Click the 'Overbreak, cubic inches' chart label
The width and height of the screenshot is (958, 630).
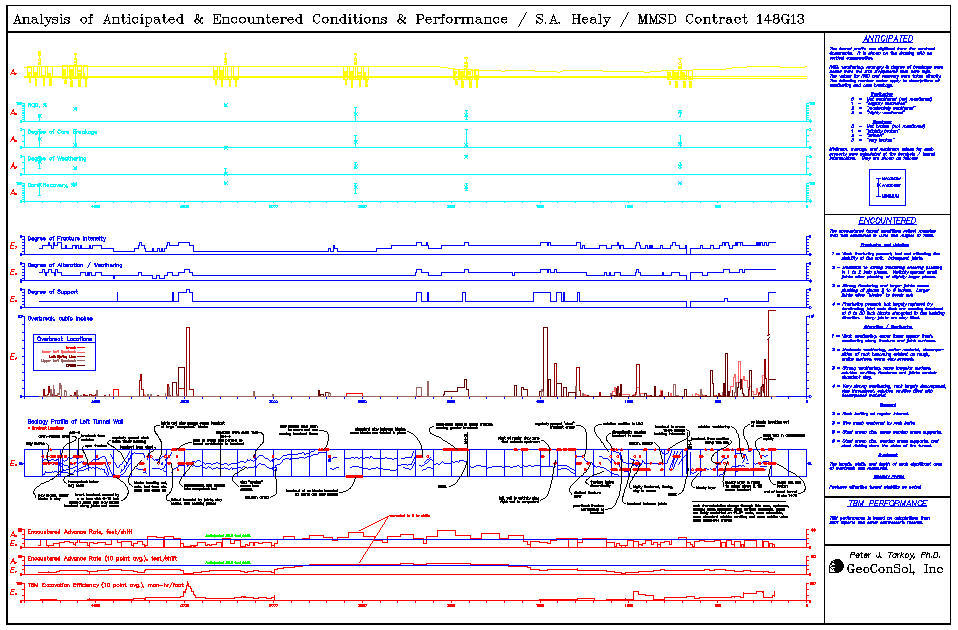(65, 319)
